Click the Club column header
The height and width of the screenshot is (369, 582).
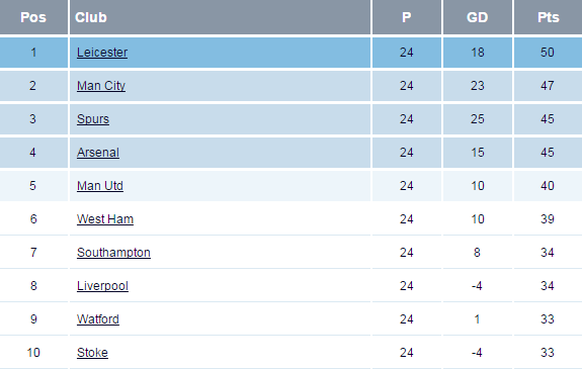pyautogui.click(x=220, y=17)
